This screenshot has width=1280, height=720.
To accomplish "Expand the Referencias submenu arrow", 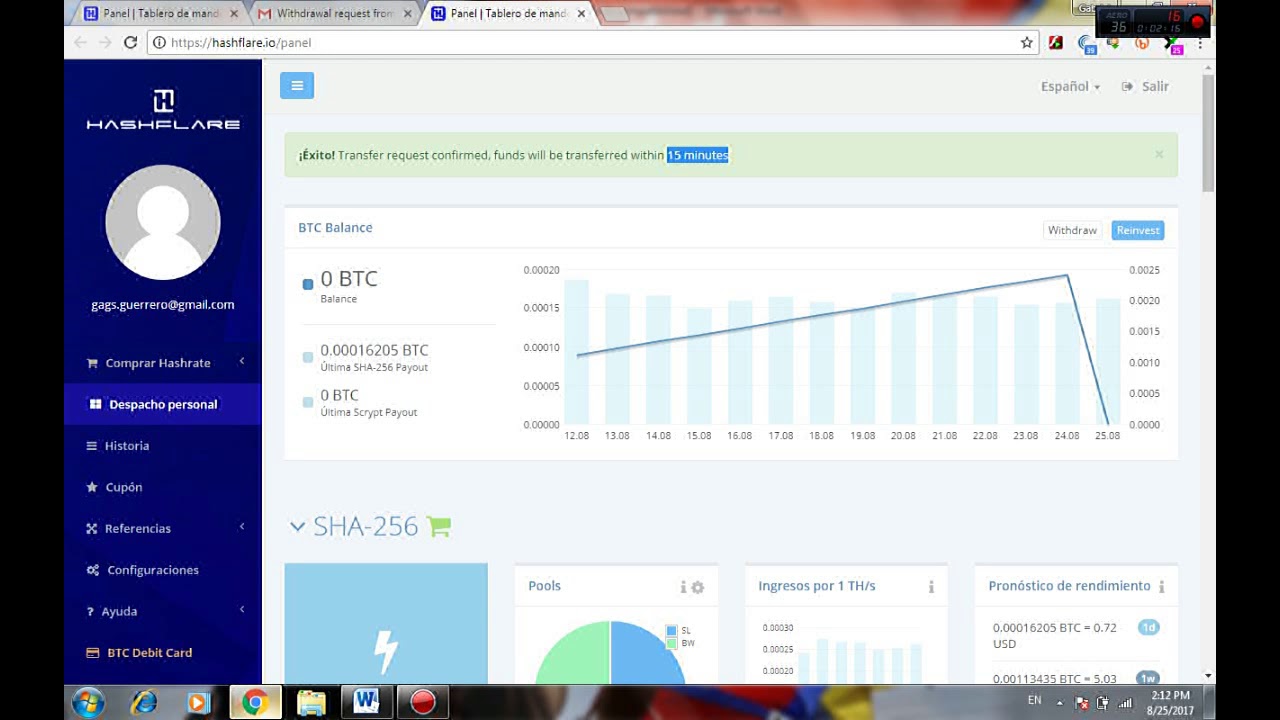I will (x=242, y=526).
